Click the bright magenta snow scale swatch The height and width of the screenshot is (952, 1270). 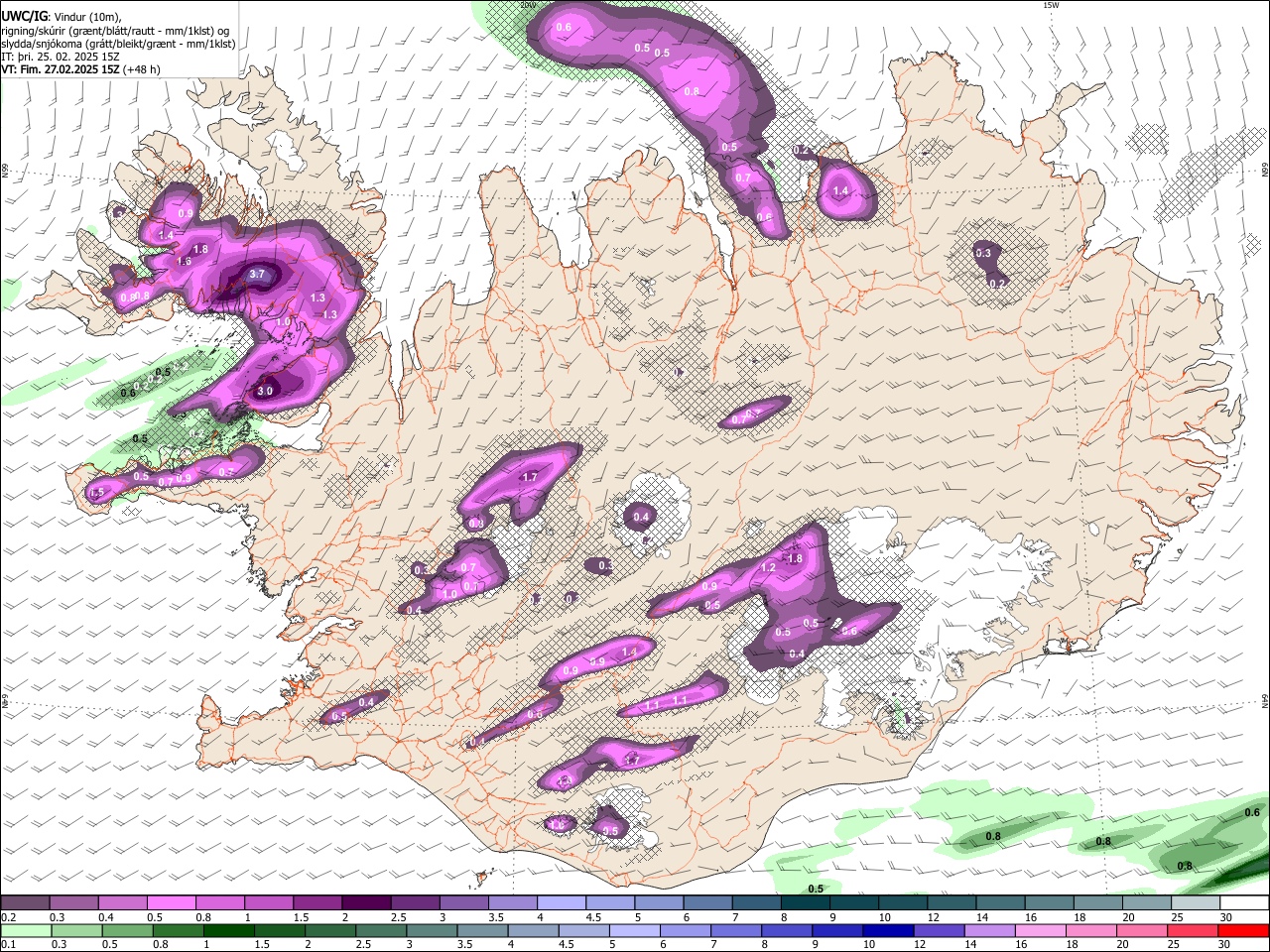pos(171,902)
